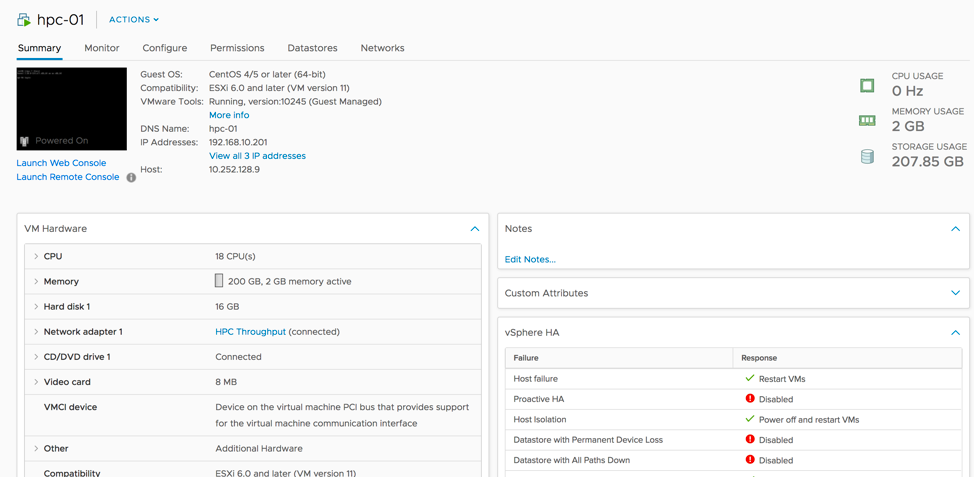Click the VM console preview thumbnail
The image size is (974, 477).
click(x=72, y=109)
